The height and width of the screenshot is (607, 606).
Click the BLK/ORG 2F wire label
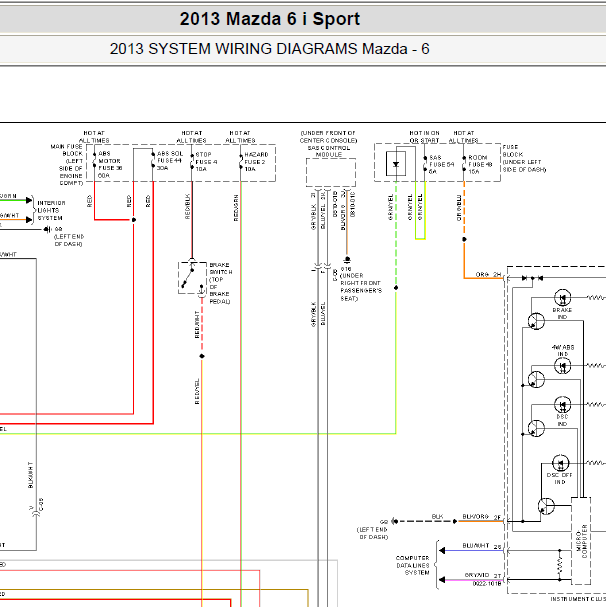pyautogui.click(x=481, y=517)
